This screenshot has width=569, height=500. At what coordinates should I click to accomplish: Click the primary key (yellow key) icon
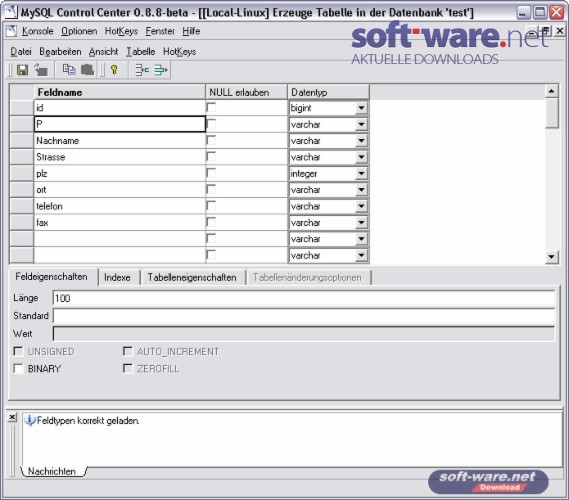114,69
